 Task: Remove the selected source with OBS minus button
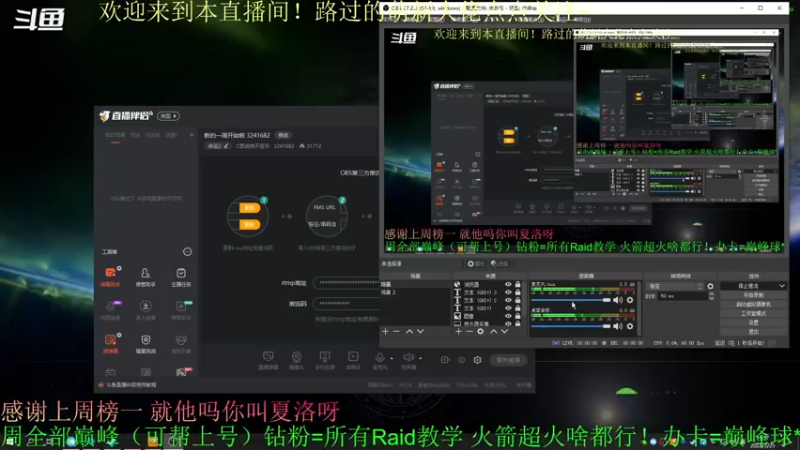pyautogui.click(x=469, y=332)
